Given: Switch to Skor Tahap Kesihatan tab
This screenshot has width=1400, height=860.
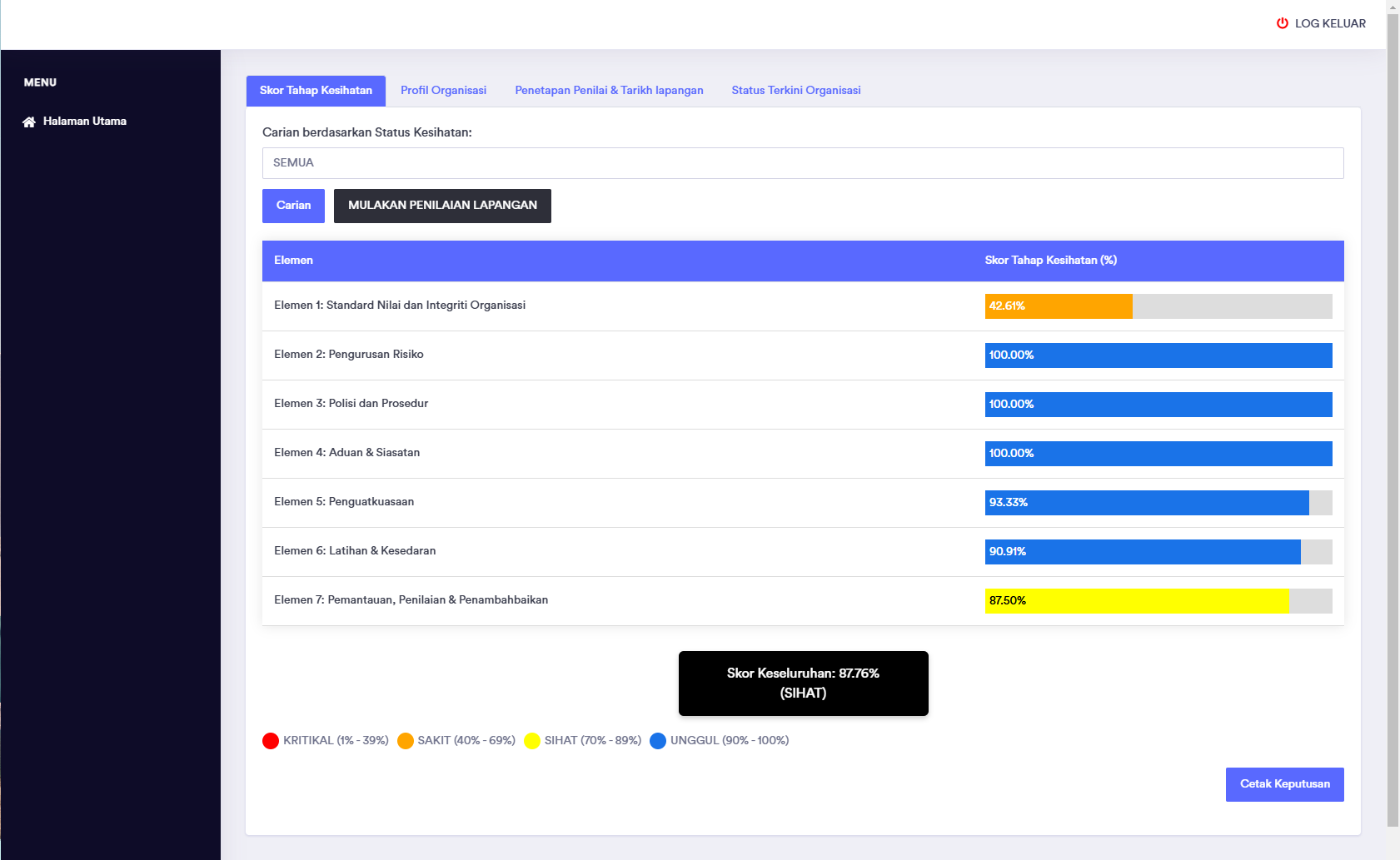Looking at the screenshot, I should (316, 91).
